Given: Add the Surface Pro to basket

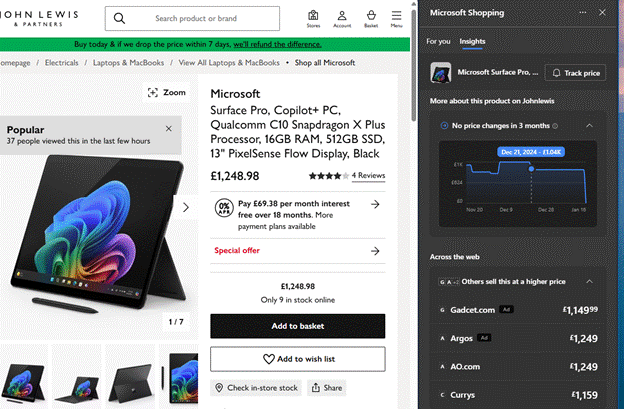Looking at the screenshot, I should (x=298, y=326).
